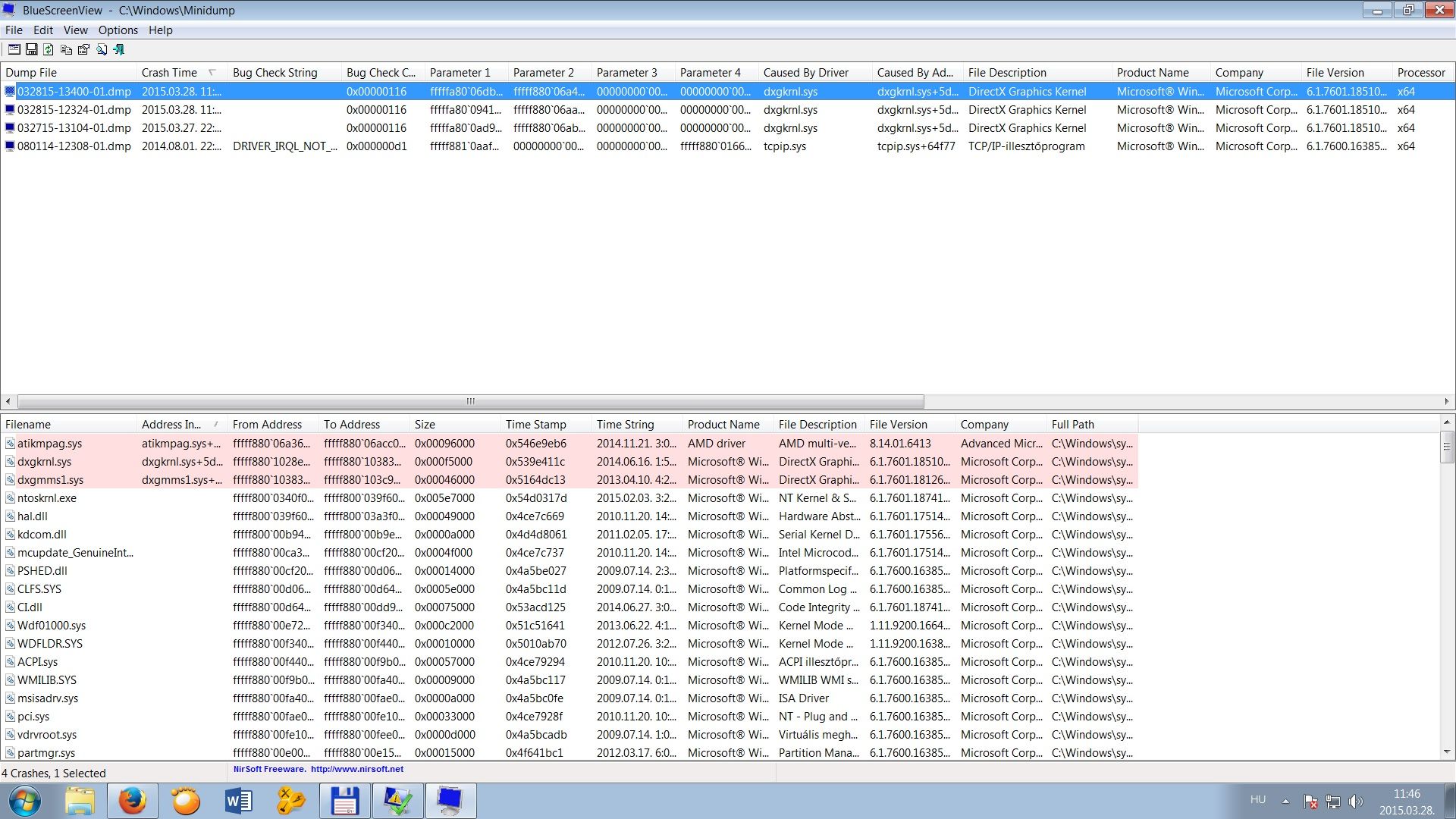This screenshot has height=819, width=1456.
Task: Select the ACPI.sys row
Action: coord(569,662)
